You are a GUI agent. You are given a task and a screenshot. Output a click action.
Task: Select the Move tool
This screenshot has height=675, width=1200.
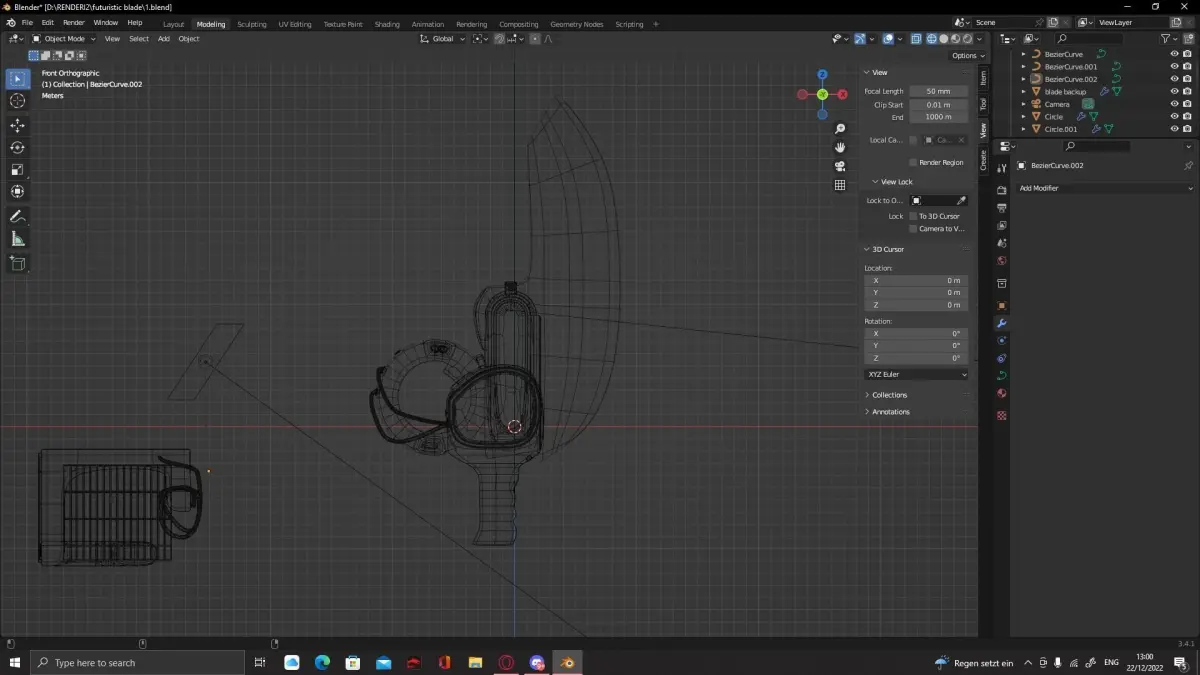tap(17, 125)
